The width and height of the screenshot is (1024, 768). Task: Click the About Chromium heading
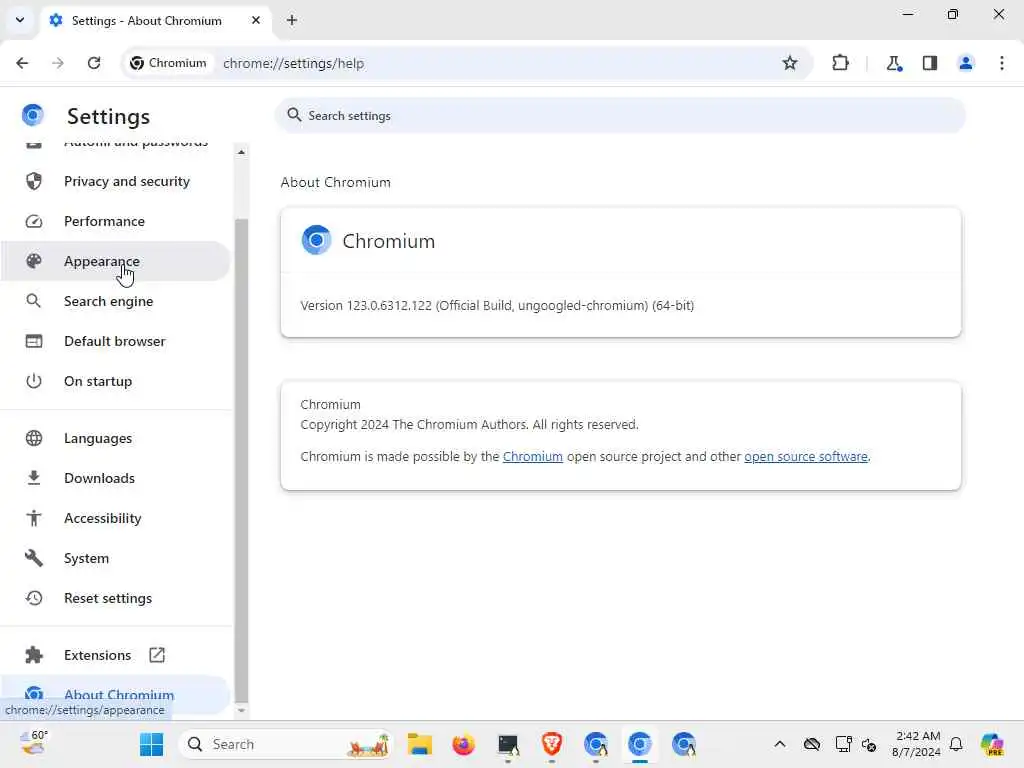click(x=336, y=182)
